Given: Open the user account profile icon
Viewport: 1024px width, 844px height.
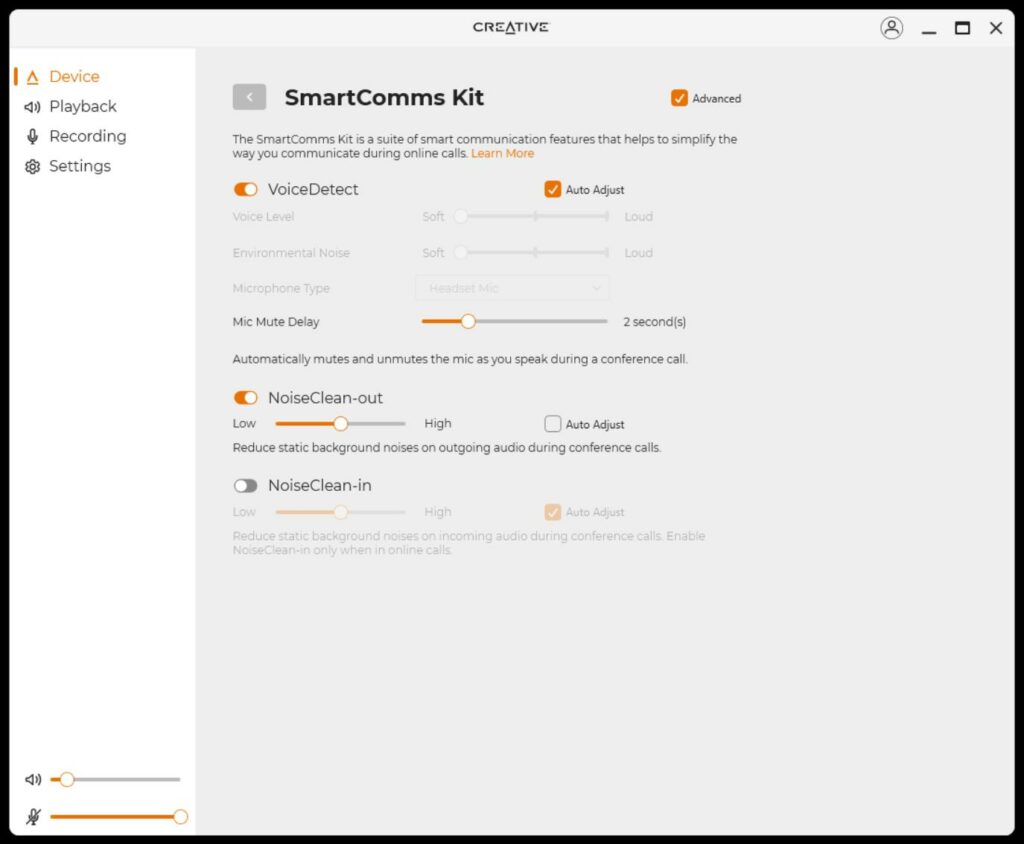Looking at the screenshot, I should [x=891, y=28].
